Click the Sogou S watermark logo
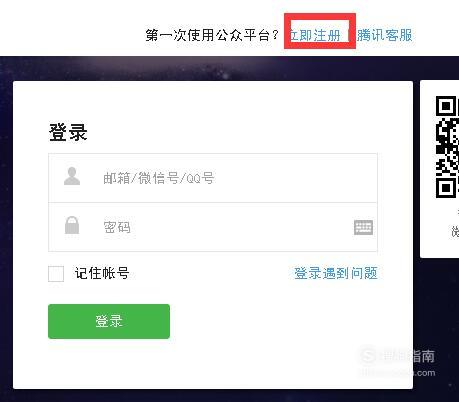The width and height of the screenshot is (459, 402). pyautogui.click(x=369, y=355)
